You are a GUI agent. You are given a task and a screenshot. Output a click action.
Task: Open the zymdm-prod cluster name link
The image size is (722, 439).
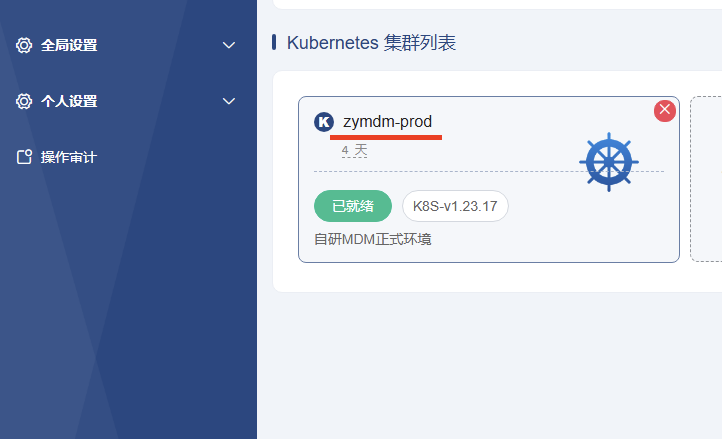[x=387, y=122]
